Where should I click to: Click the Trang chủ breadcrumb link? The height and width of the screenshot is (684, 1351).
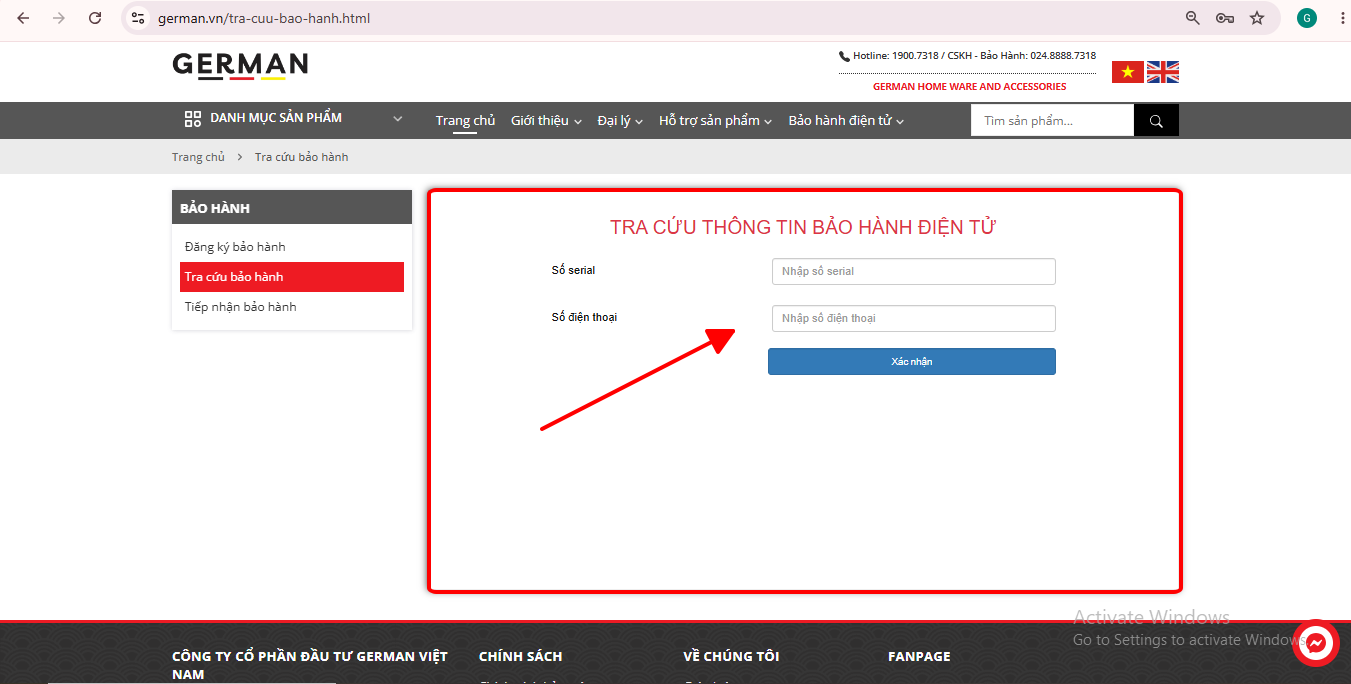coord(198,157)
